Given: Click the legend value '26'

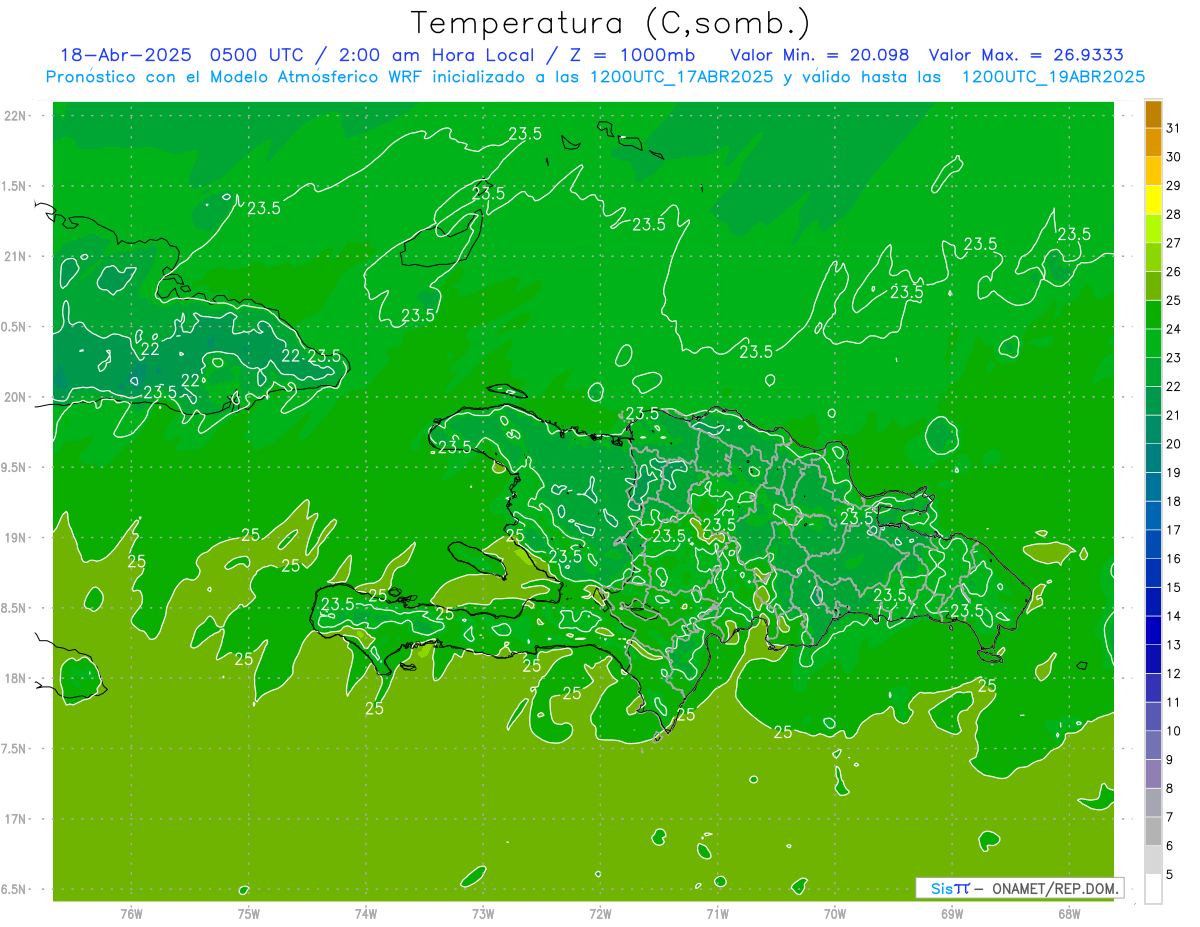Looking at the screenshot, I should 1174,272.
